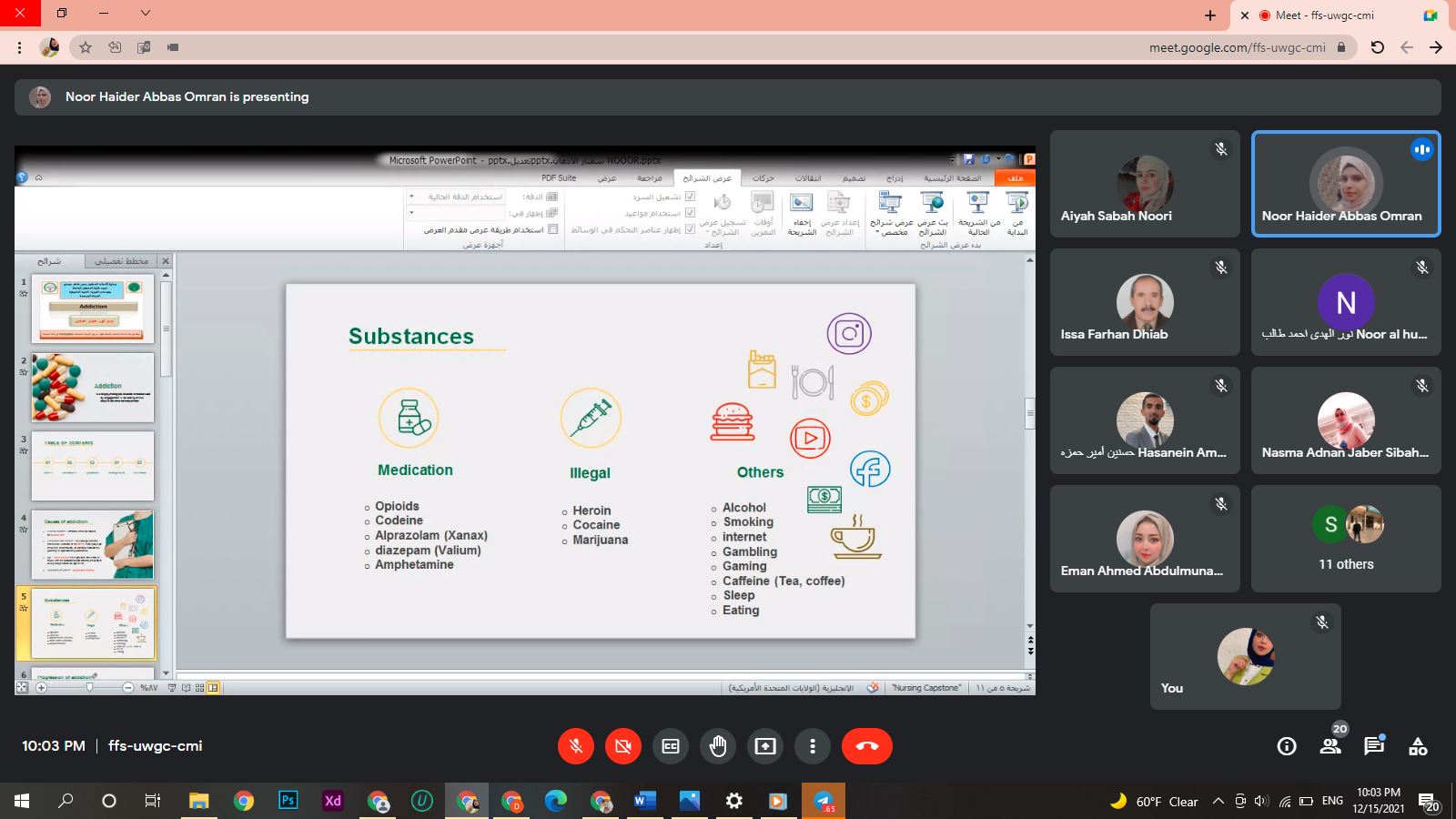The height and width of the screenshot is (819, 1456).
Task: Select Noor Haider Abbas Omran's video tile
Action: tap(1346, 184)
